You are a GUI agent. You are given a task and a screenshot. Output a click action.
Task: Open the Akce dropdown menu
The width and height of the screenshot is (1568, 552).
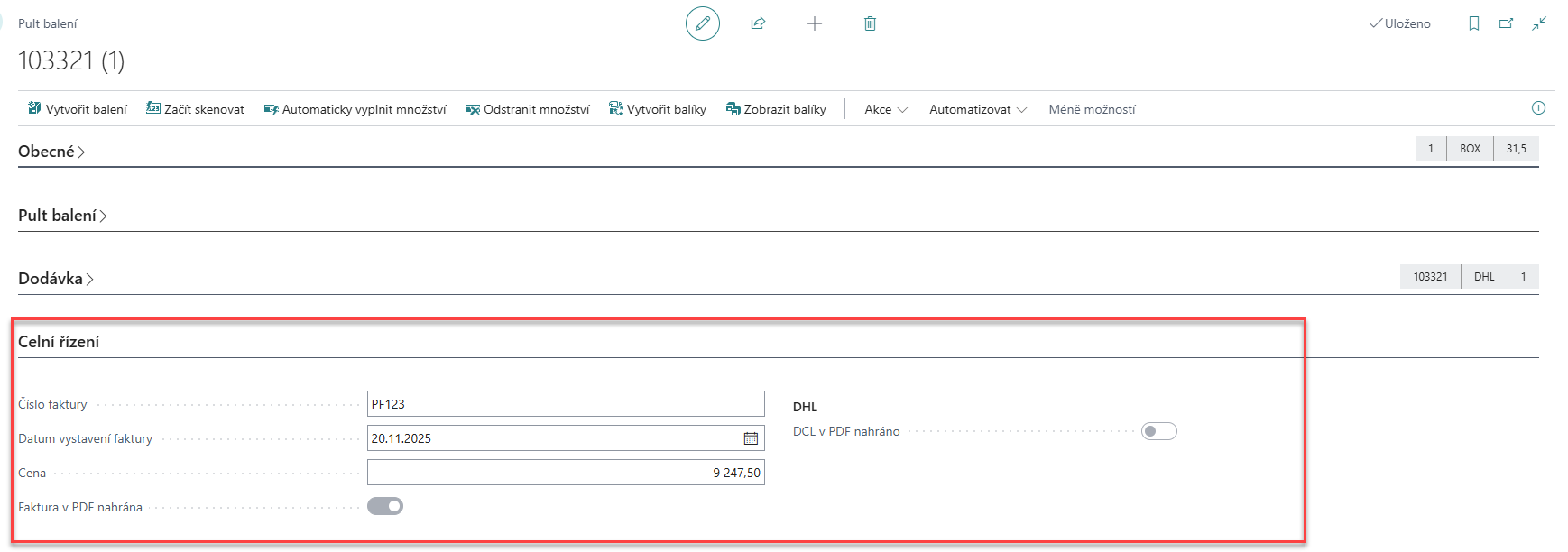(x=885, y=109)
